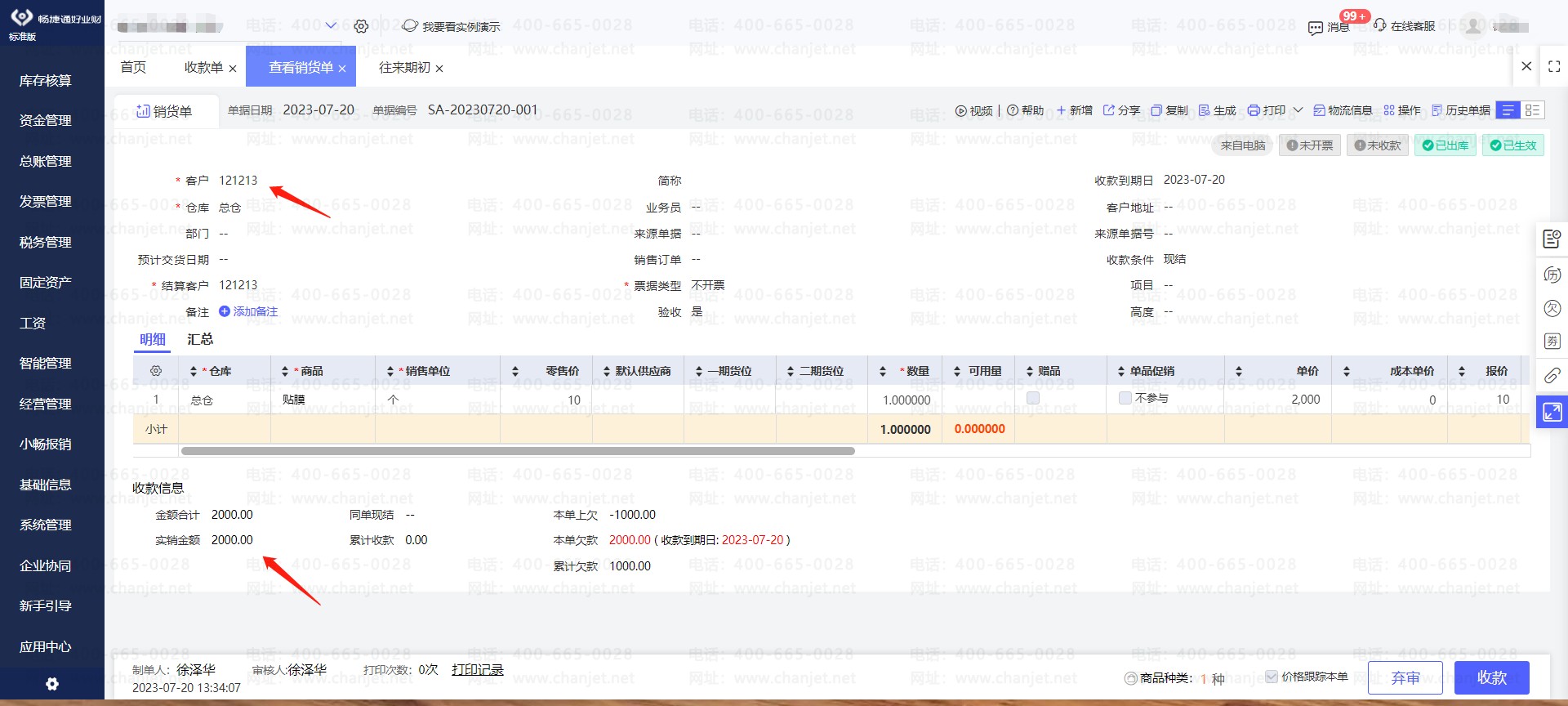Click the 弃审 button
1568x706 pixels.
(1405, 678)
